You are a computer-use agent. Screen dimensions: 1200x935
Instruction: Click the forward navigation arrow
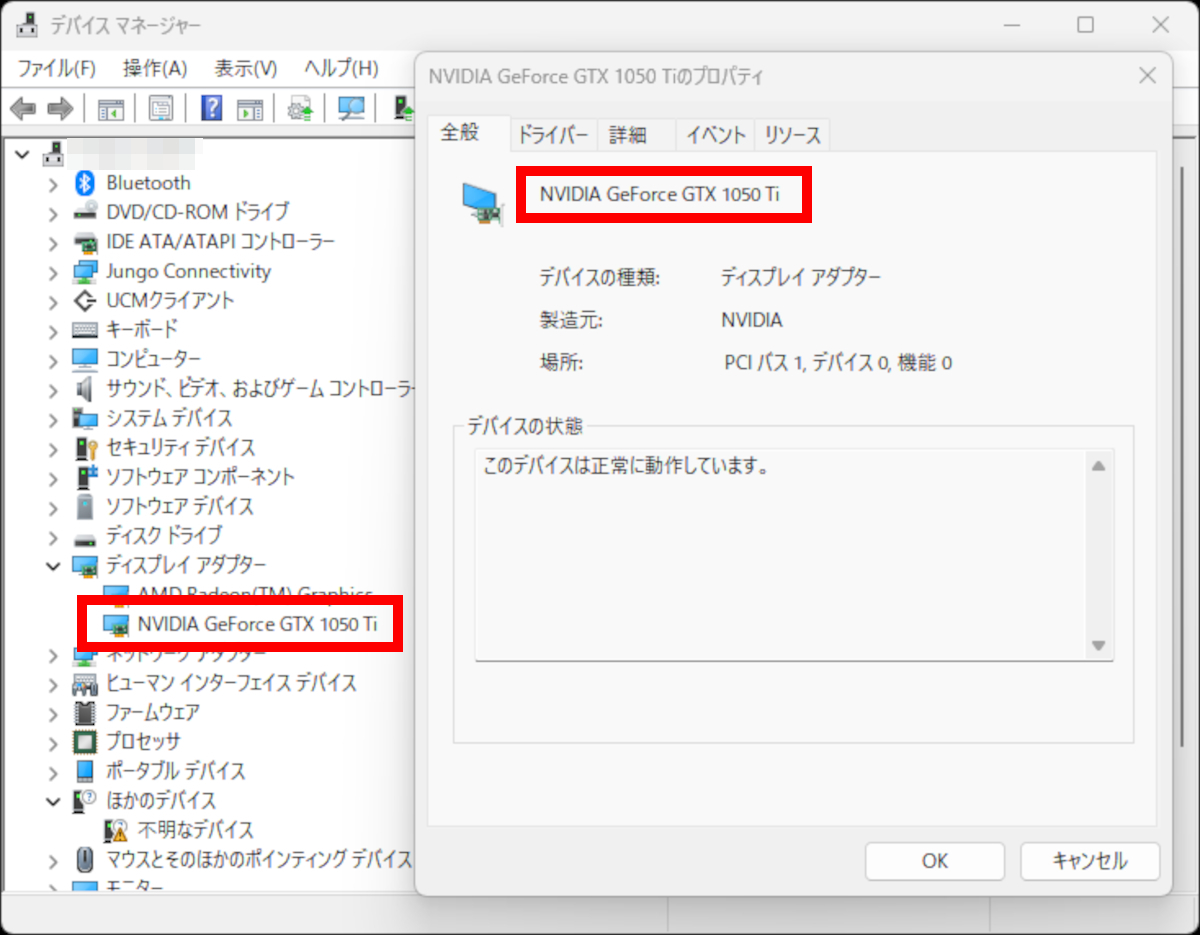[x=60, y=108]
